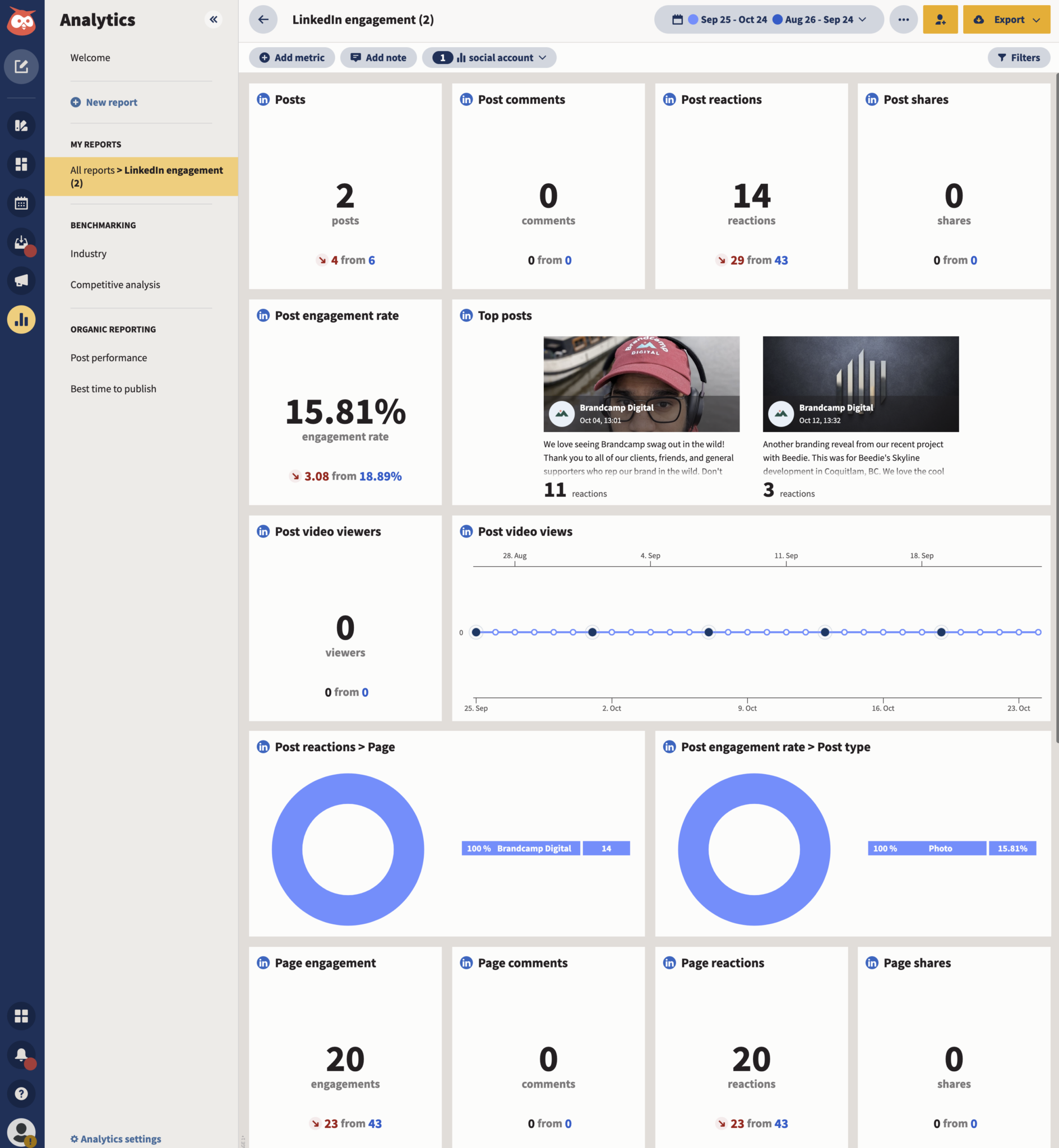
Task: Click the yellow share-report person icon
Action: click(940, 19)
